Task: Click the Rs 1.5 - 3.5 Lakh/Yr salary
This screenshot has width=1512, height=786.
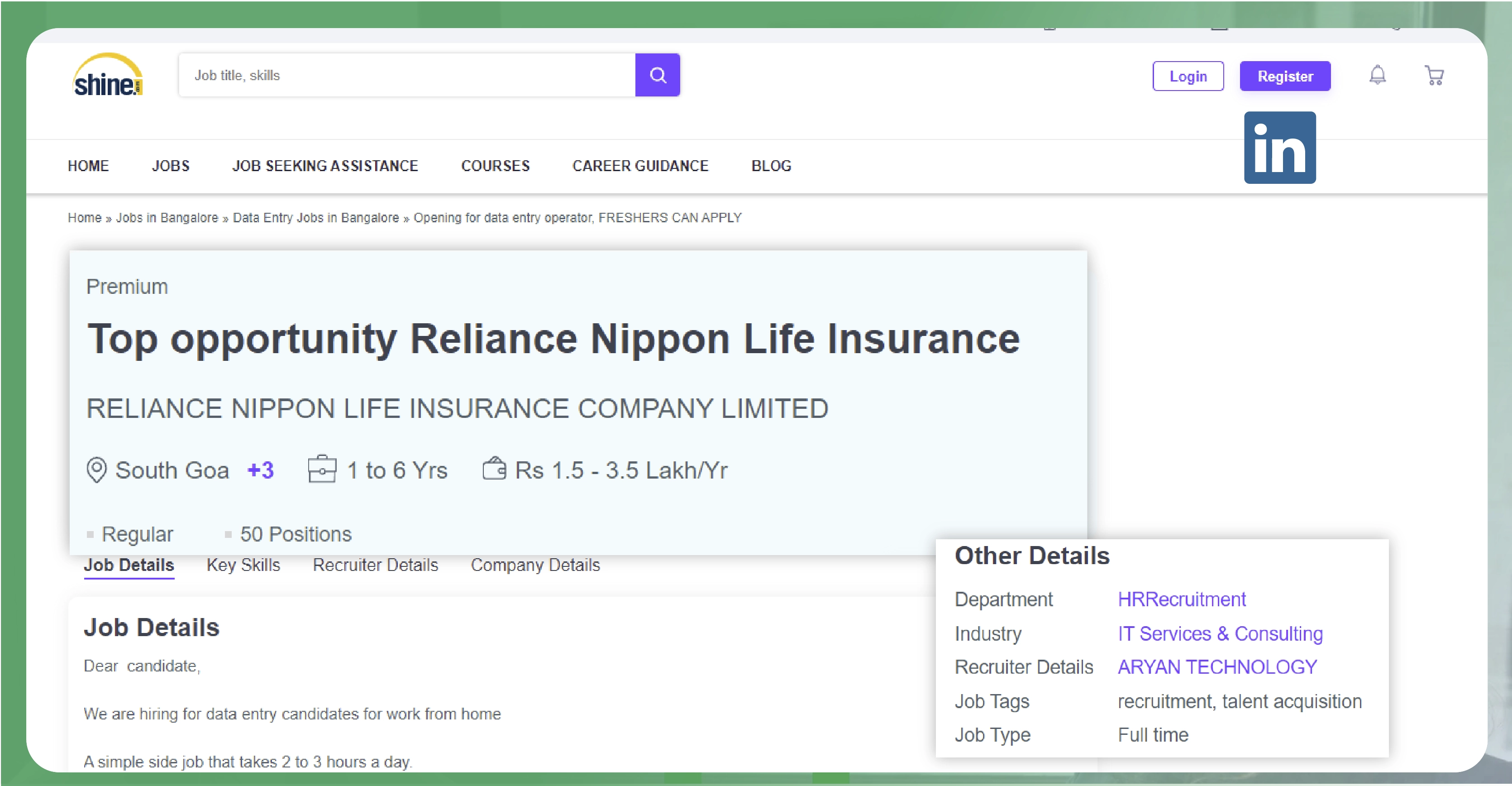Action: (621, 470)
